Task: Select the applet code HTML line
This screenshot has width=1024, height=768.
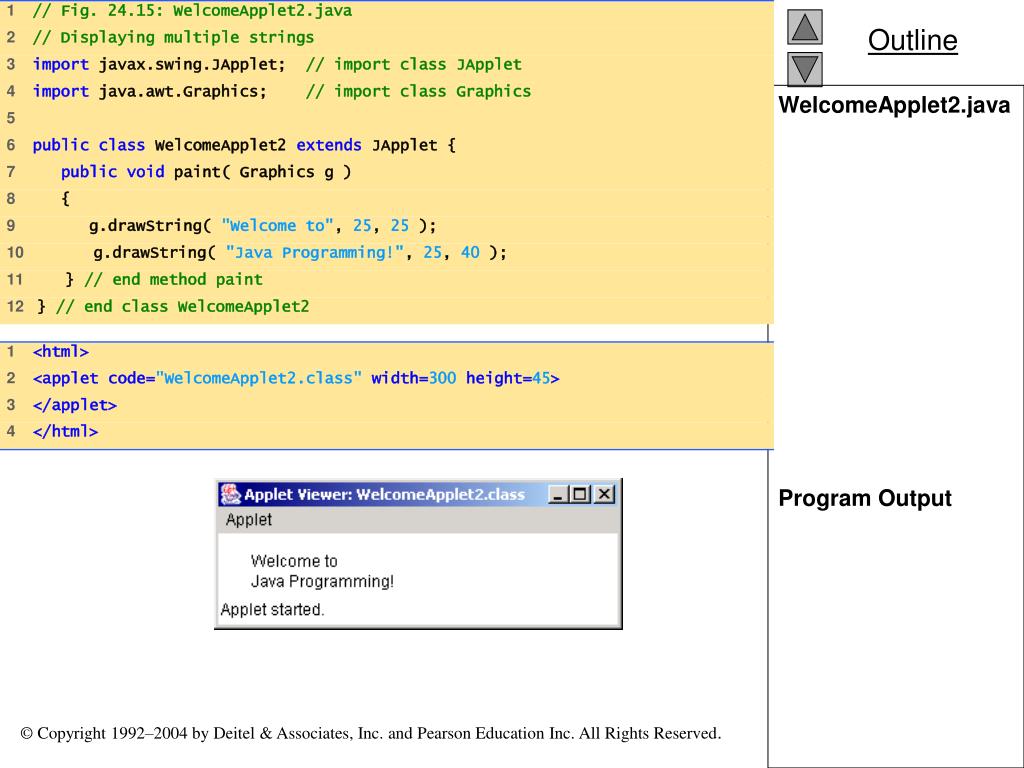Action: (x=295, y=378)
